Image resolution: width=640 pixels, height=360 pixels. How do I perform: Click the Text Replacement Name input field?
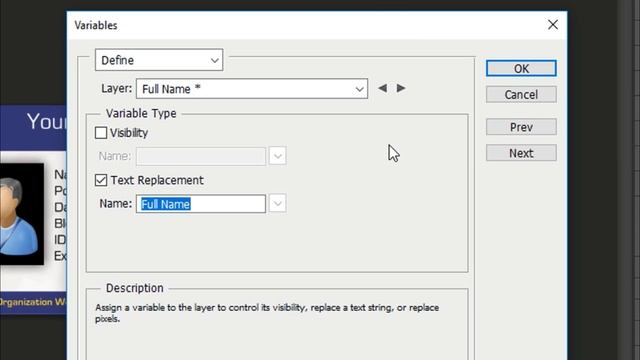201,204
